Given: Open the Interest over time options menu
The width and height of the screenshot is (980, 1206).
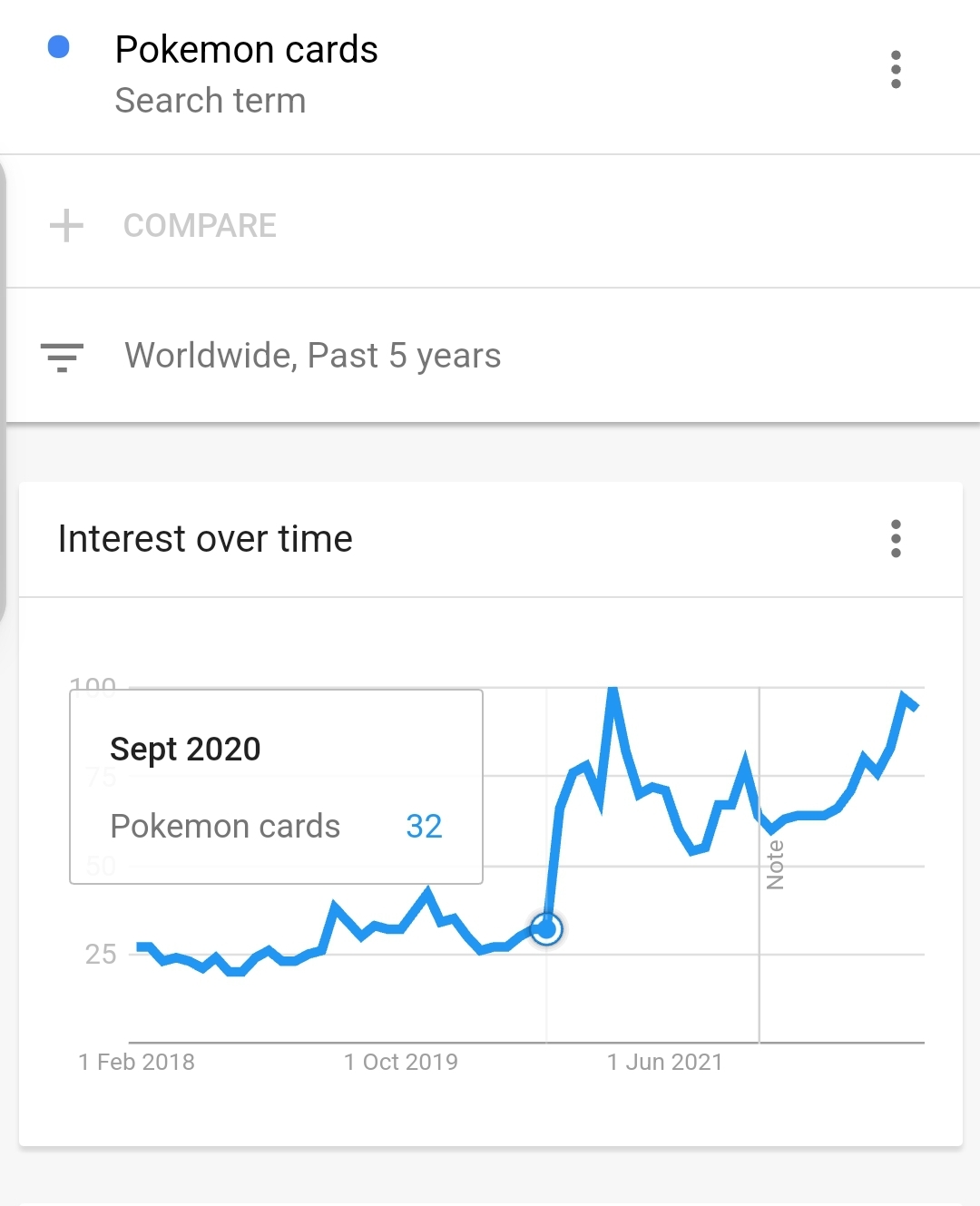Looking at the screenshot, I should pos(896,538).
